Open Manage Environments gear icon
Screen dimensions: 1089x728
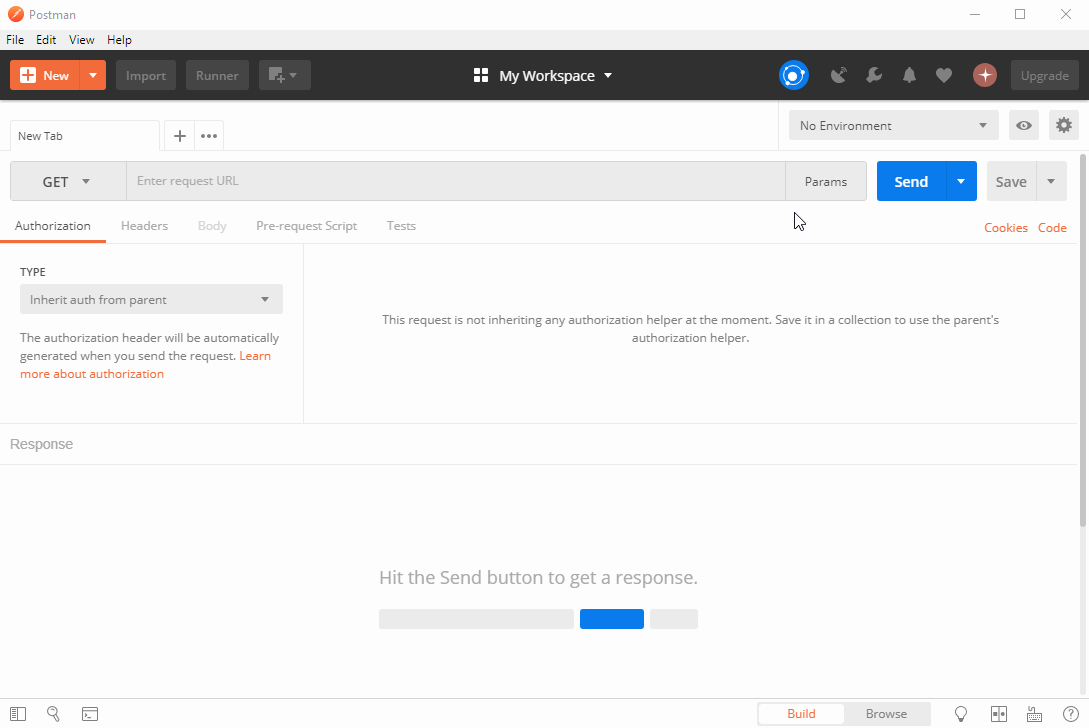click(x=1064, y=125)
